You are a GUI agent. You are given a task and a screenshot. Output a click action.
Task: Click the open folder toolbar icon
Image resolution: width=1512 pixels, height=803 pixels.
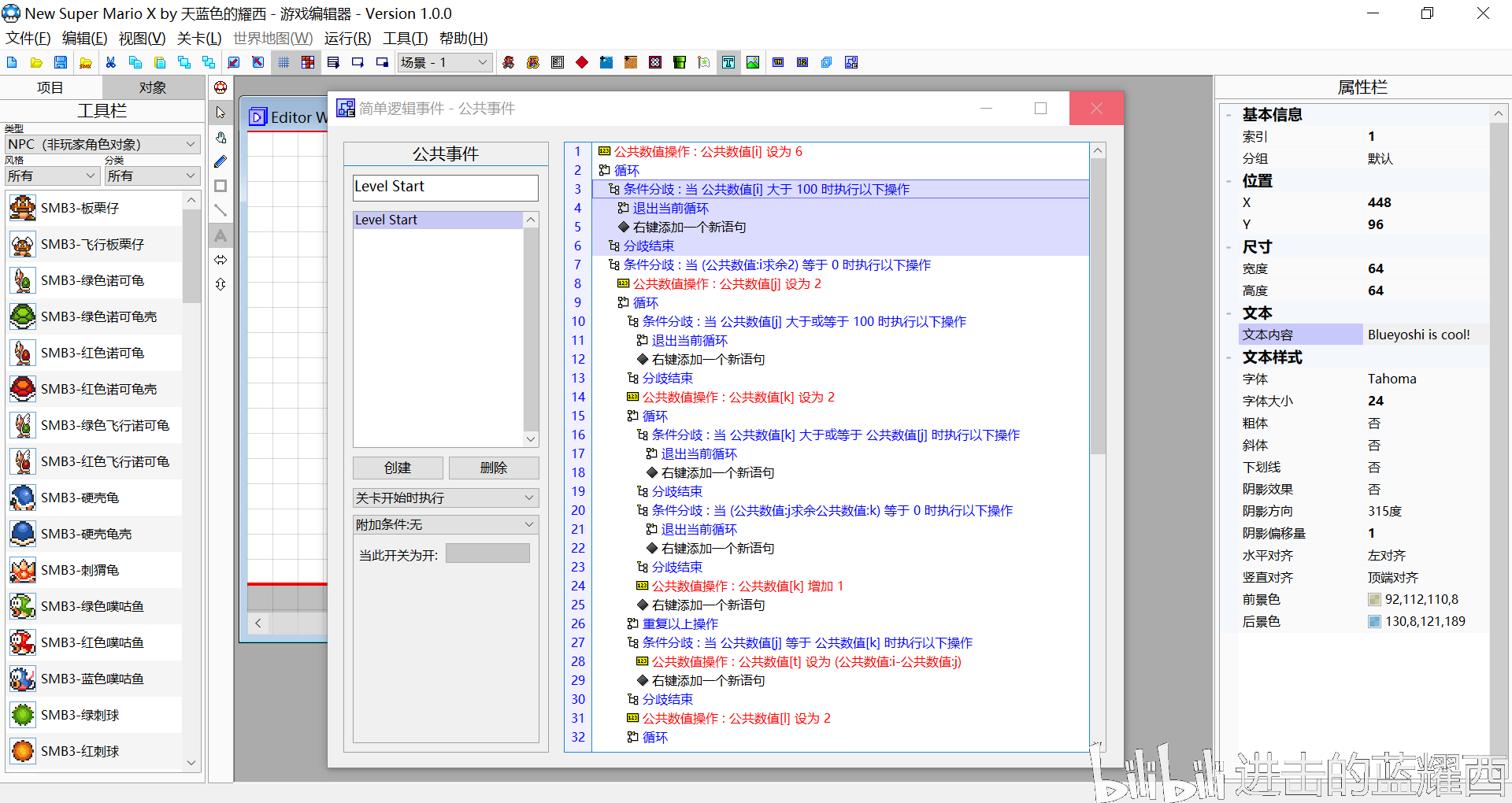pyautogui.click(x=36, y=62)
